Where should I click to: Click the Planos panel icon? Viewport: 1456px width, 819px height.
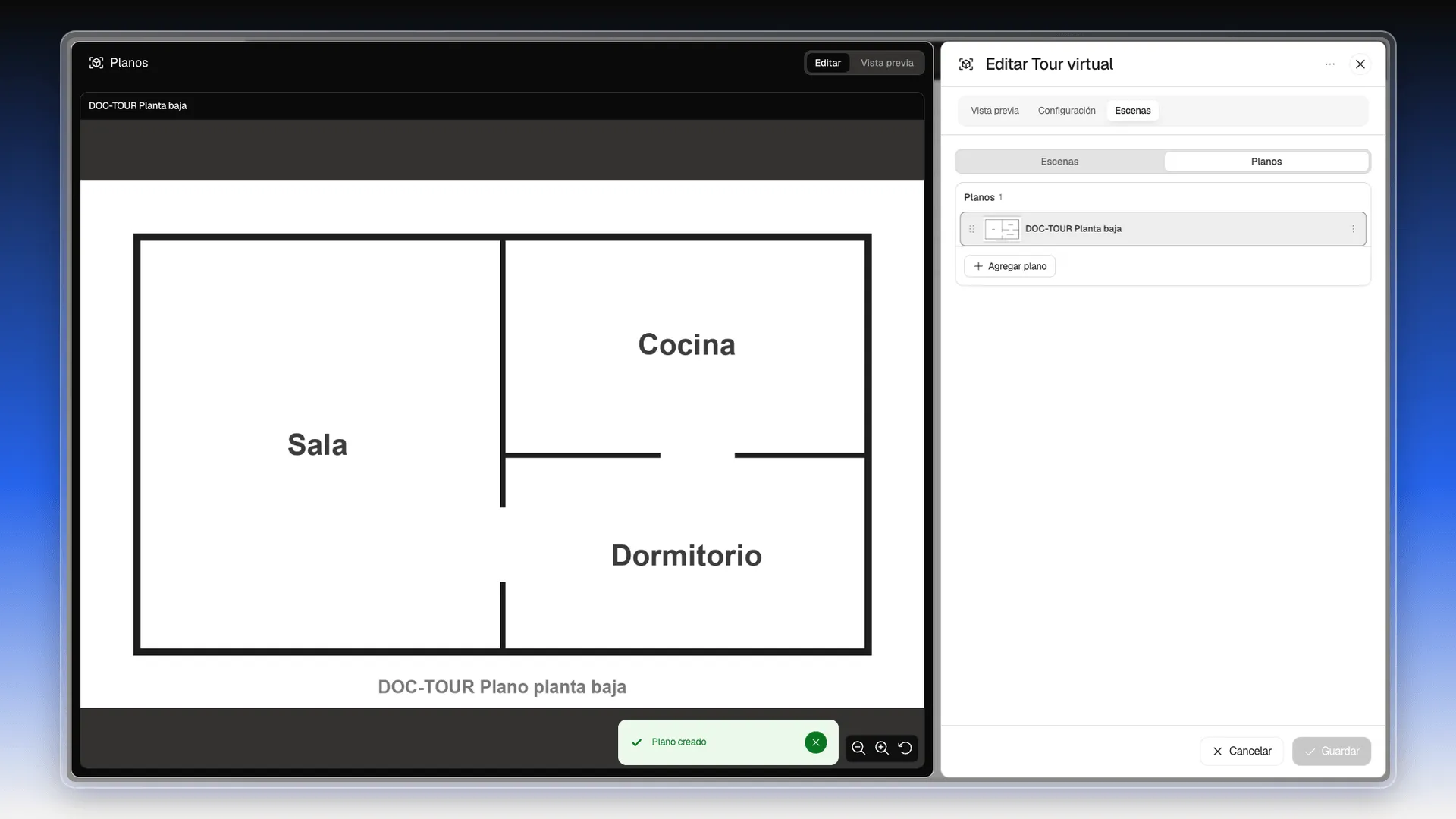[96, 63]
